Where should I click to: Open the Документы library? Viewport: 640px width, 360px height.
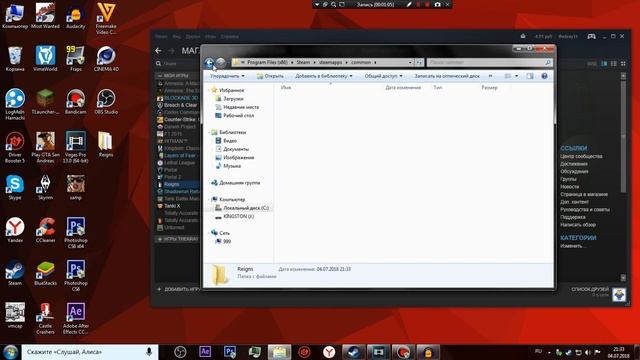click(x=236, y=149)
